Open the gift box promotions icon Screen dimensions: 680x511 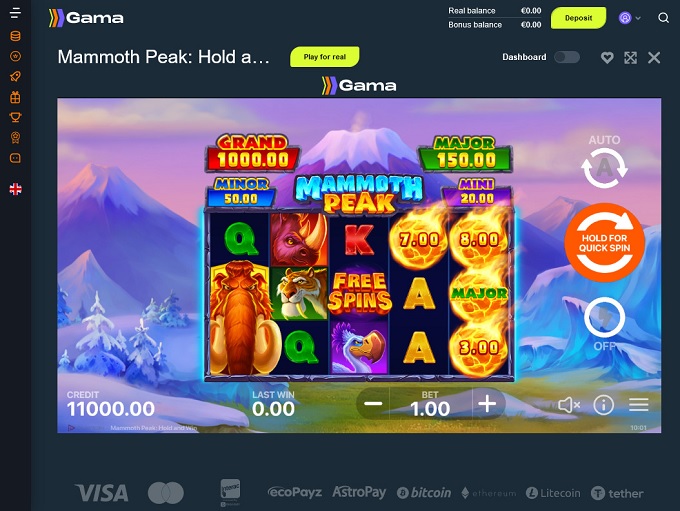coord(15,97)
